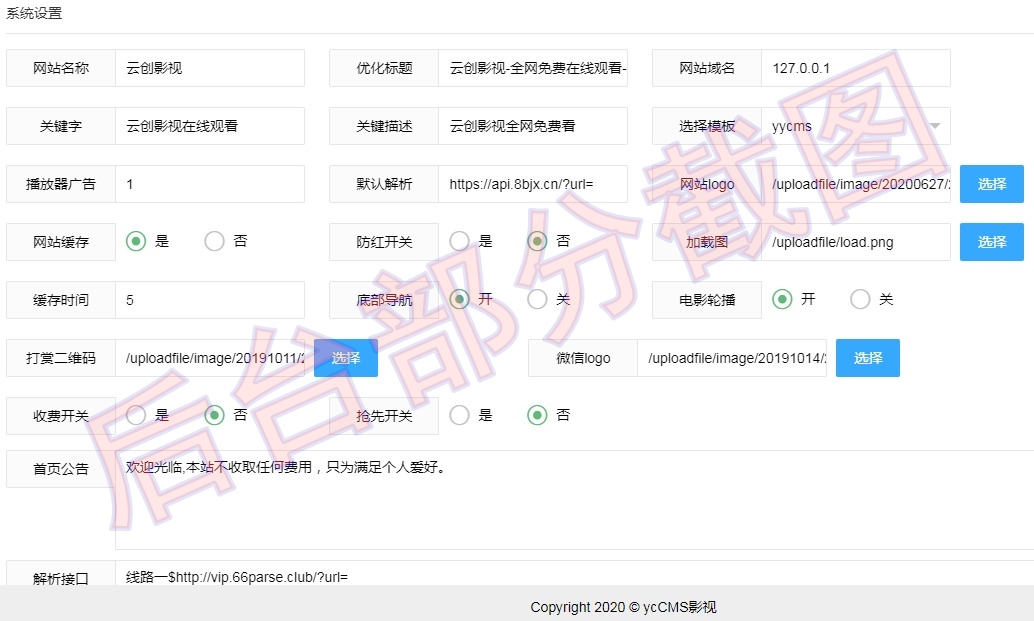The image size is (1034, 621).
Task: Click the 优化标题 text field
Action: (532, 68)
